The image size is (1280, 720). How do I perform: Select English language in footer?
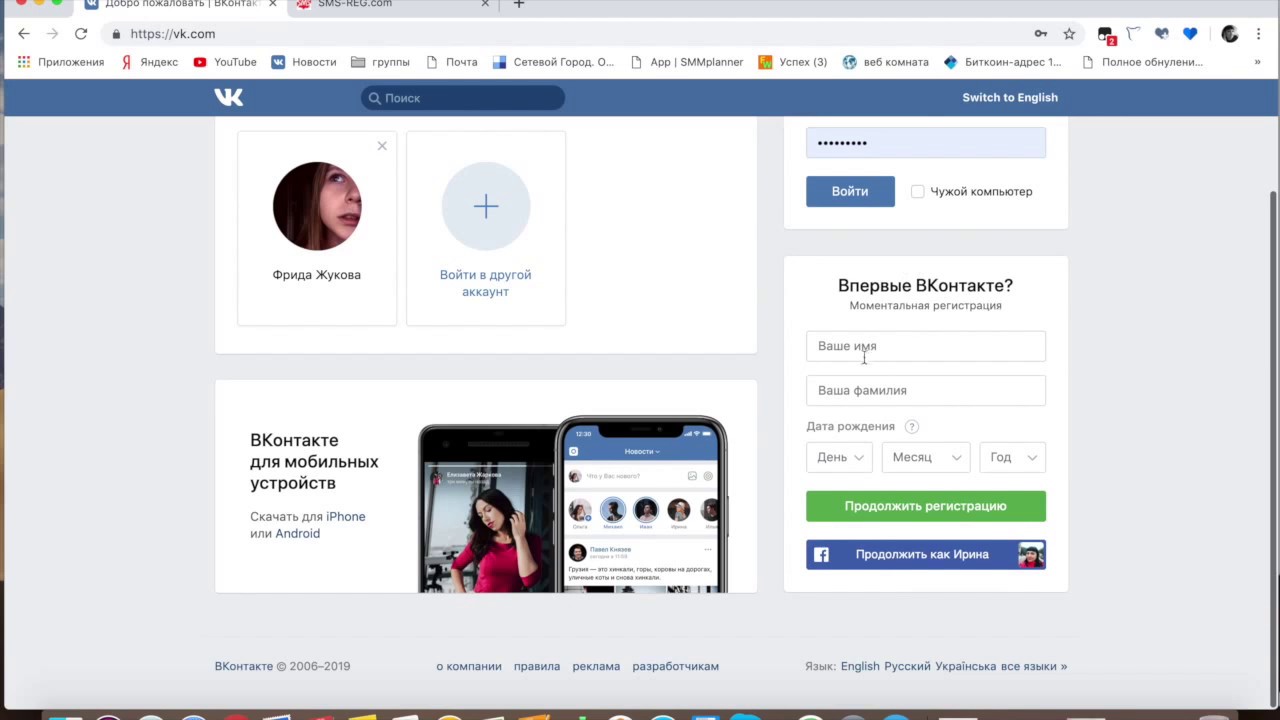click(860, 666)
